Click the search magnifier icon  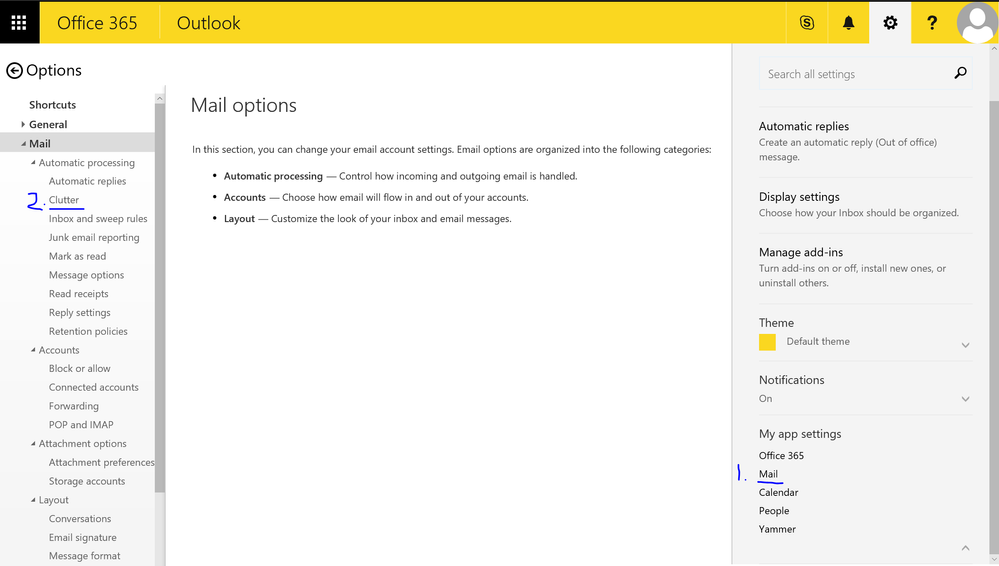pyautogui.click(x=960, y=73)
